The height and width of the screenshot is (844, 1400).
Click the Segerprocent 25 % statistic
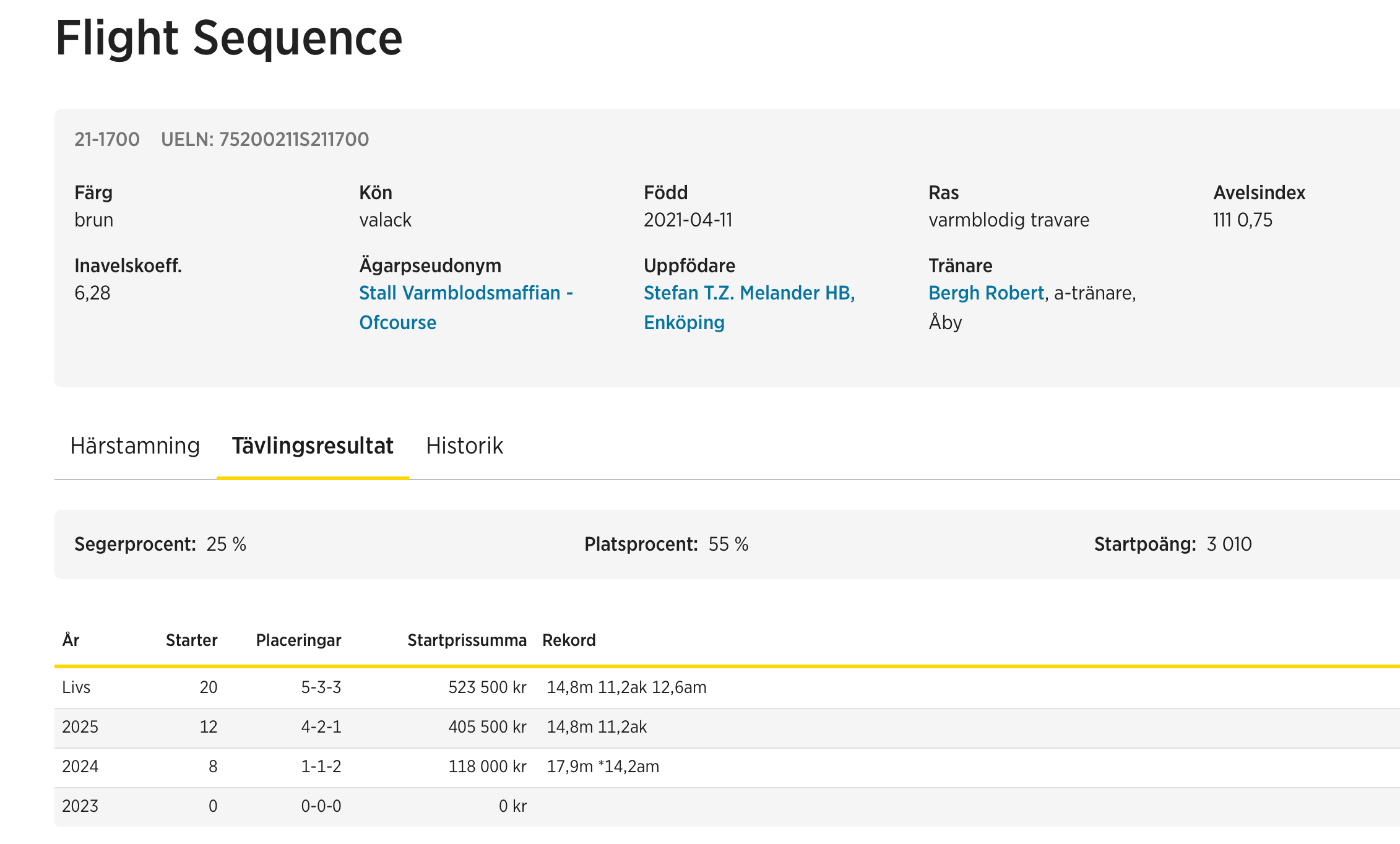click(160, 545)
